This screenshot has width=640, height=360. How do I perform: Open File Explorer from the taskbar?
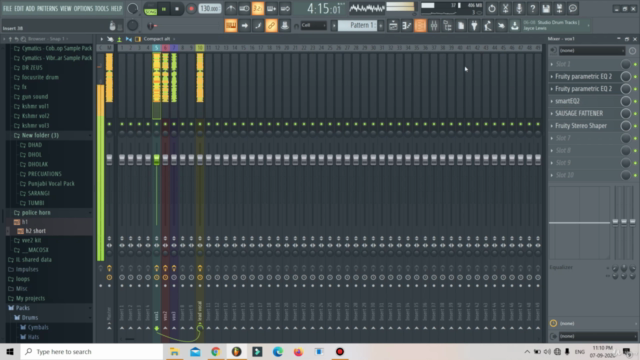tap(174, 351)
